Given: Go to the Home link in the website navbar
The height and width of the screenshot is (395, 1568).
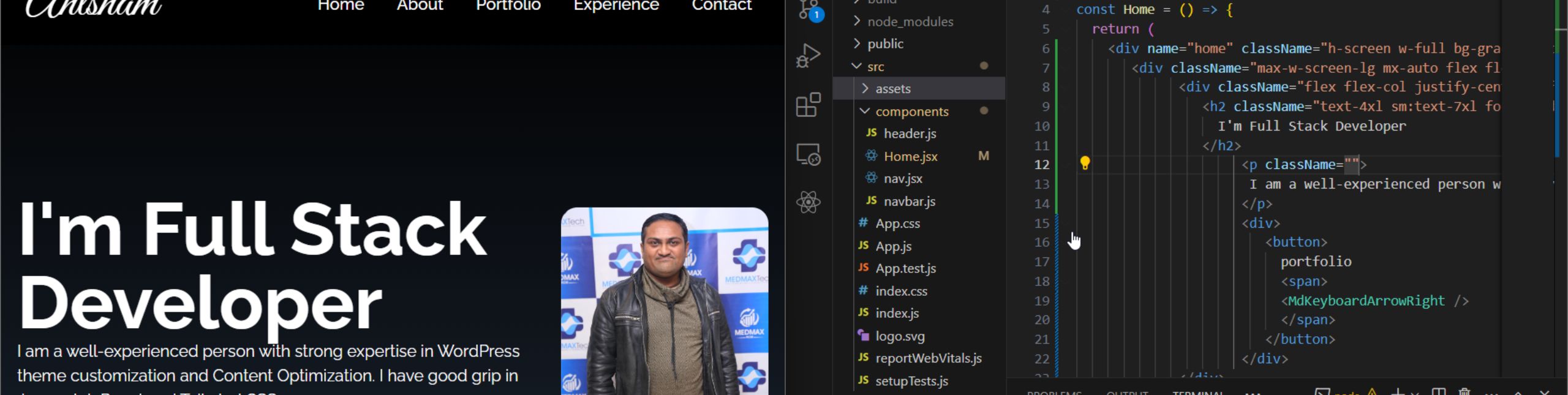Looking at the screenshot, I should (341, 6).
